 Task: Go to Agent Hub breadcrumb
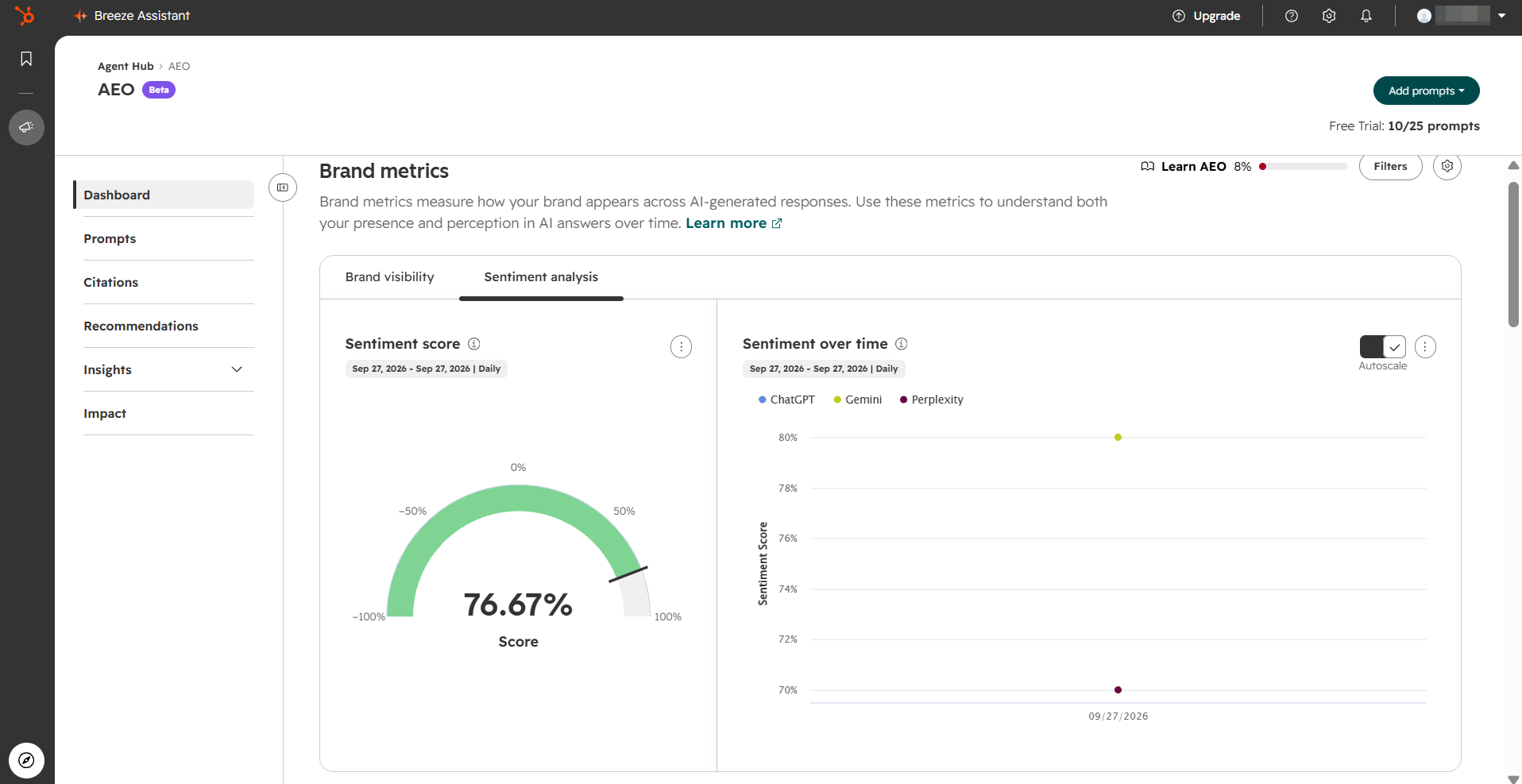point(126,66)
